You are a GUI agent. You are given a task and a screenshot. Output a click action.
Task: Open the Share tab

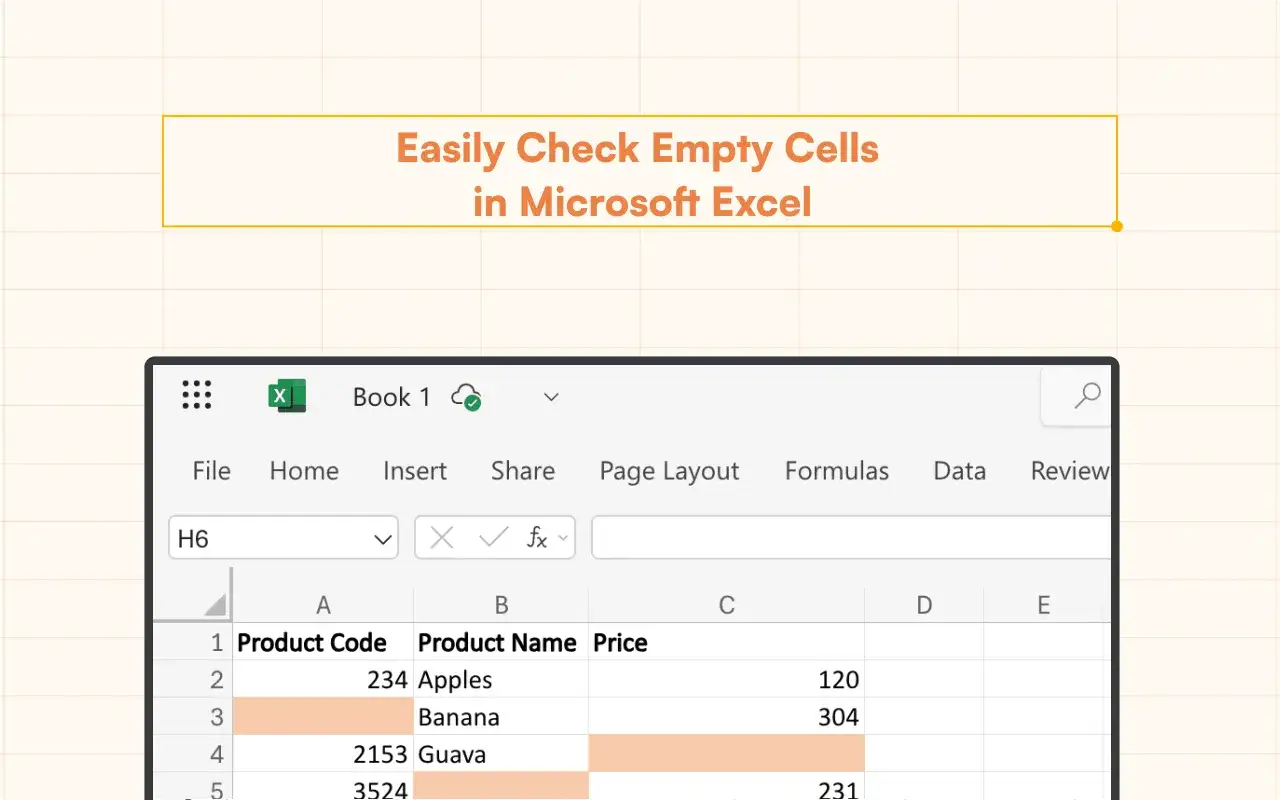click(522, 471)
